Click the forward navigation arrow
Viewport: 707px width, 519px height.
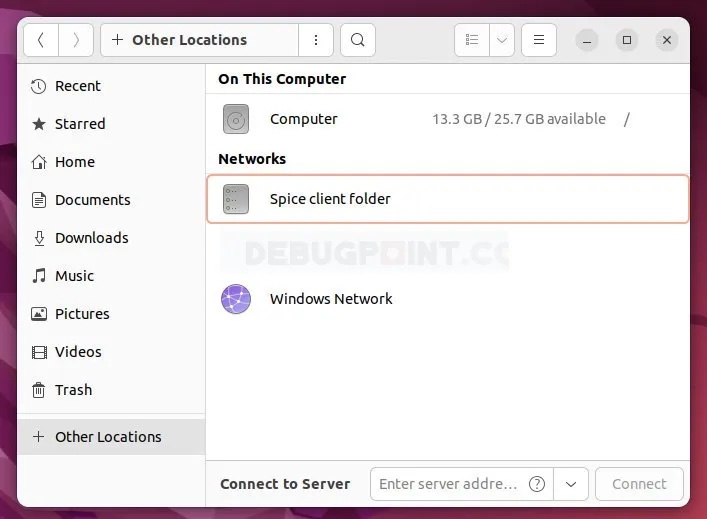[x=76, y=40]
